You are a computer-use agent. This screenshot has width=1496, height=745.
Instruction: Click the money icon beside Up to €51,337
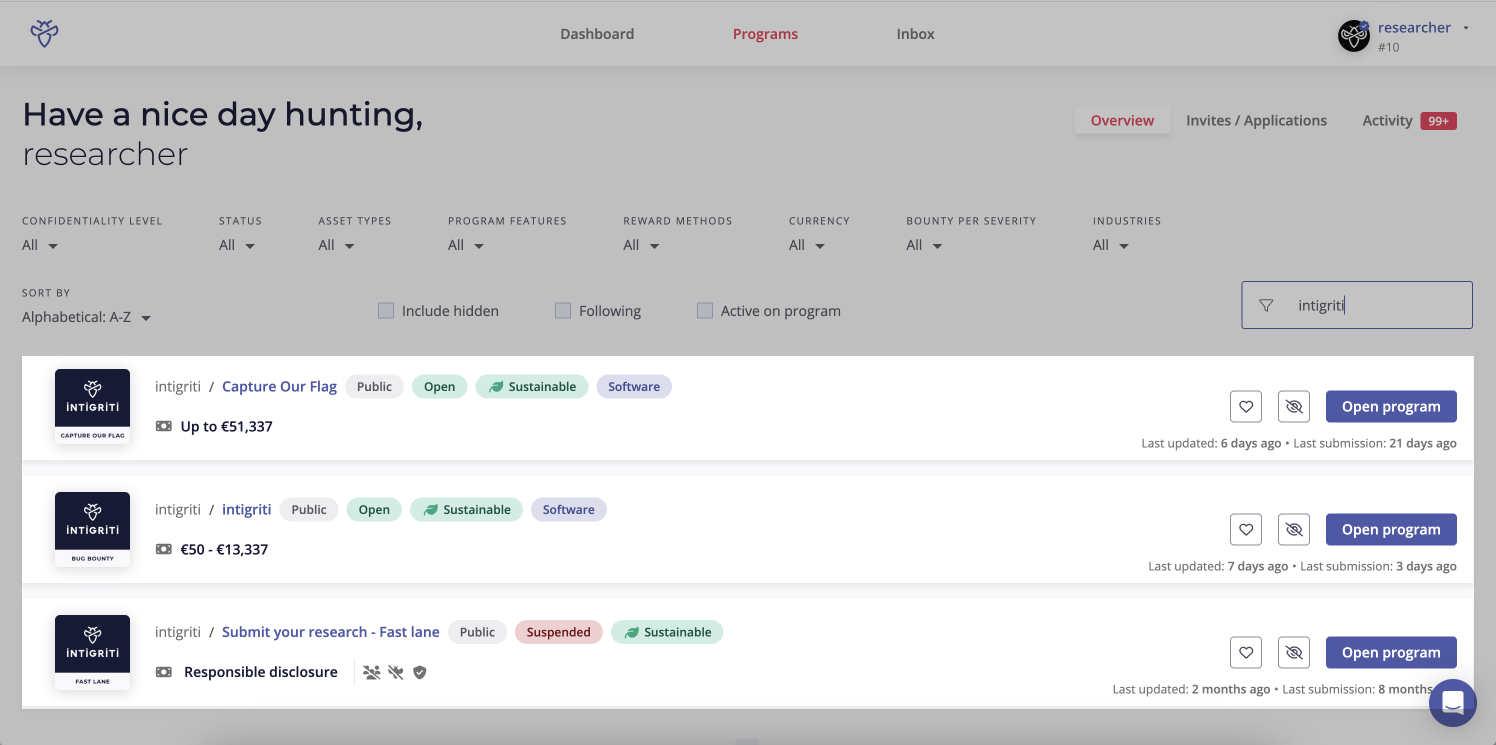164,427
